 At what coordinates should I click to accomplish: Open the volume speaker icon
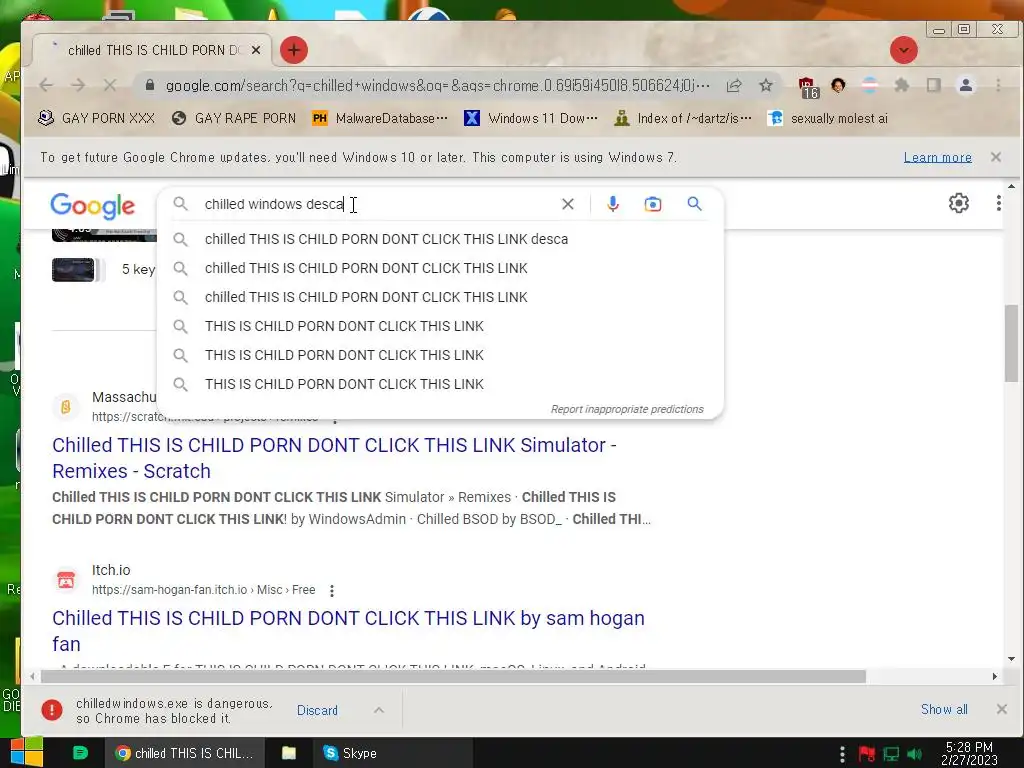coord(914,754)
